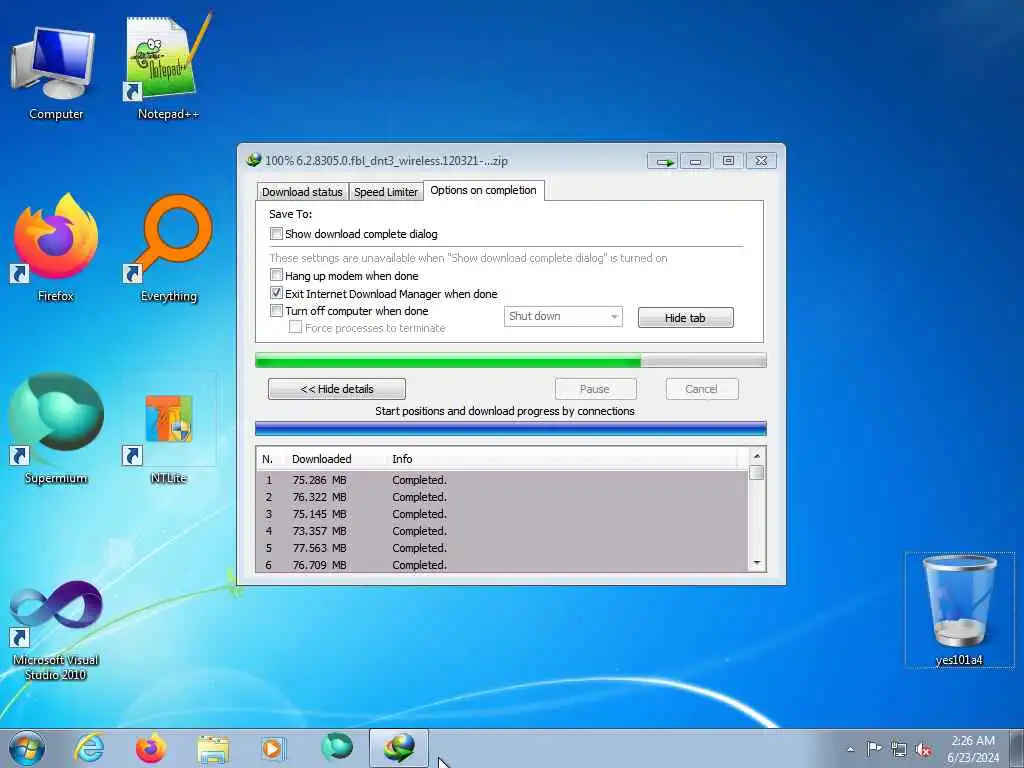The height and width of the screenshot is (768, 1024).
Task: Open Supermium from the taskbar
Action: (337, 747)
